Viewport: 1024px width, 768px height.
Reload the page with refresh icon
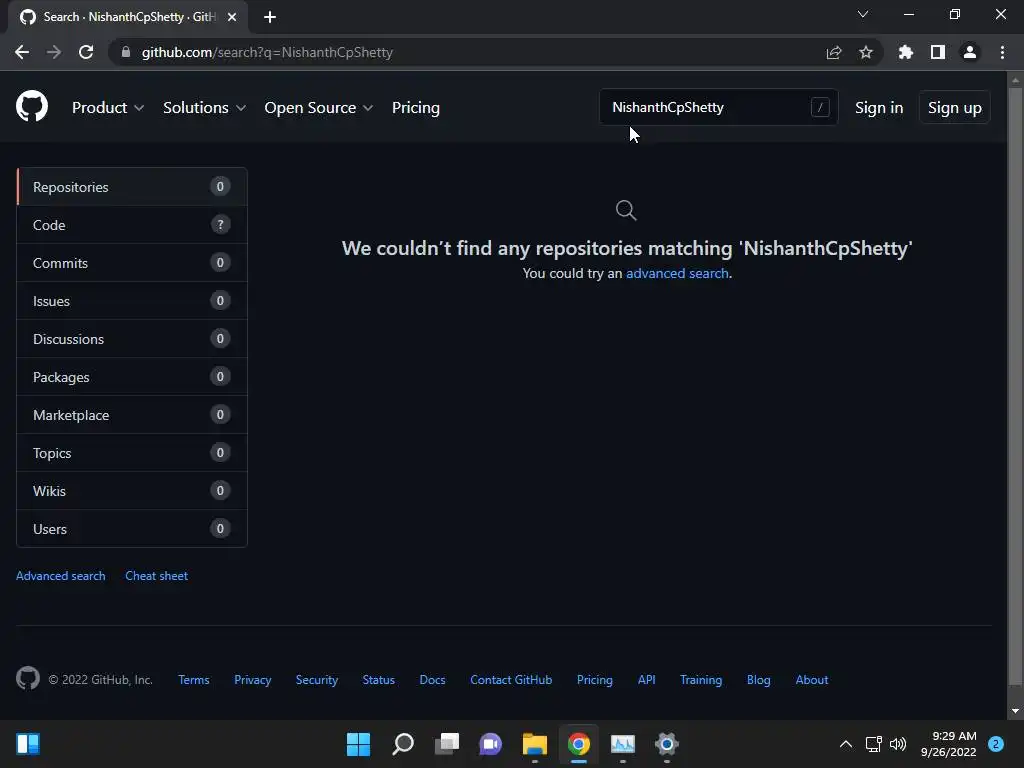pyautogui.click(x=86, y=52)
